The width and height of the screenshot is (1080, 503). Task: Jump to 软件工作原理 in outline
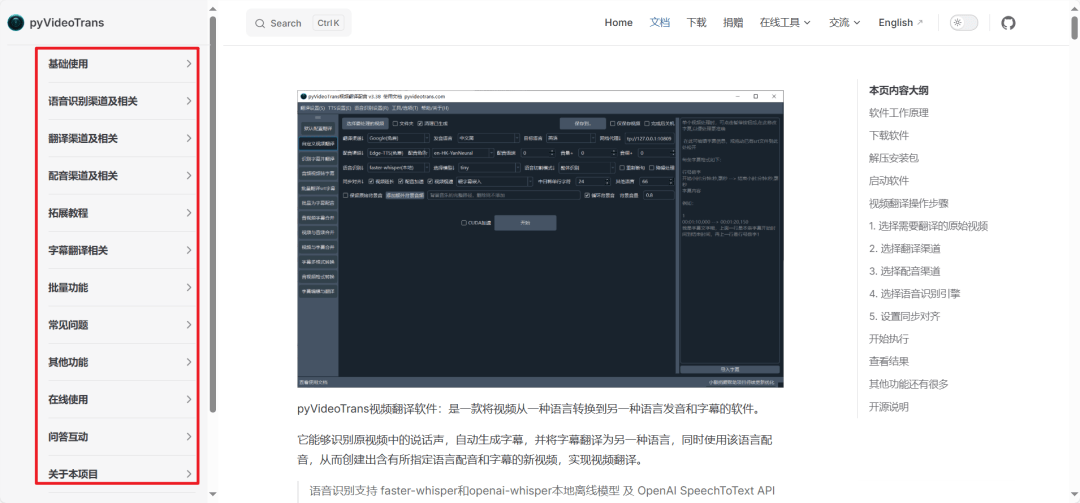[x=899, y=113]
